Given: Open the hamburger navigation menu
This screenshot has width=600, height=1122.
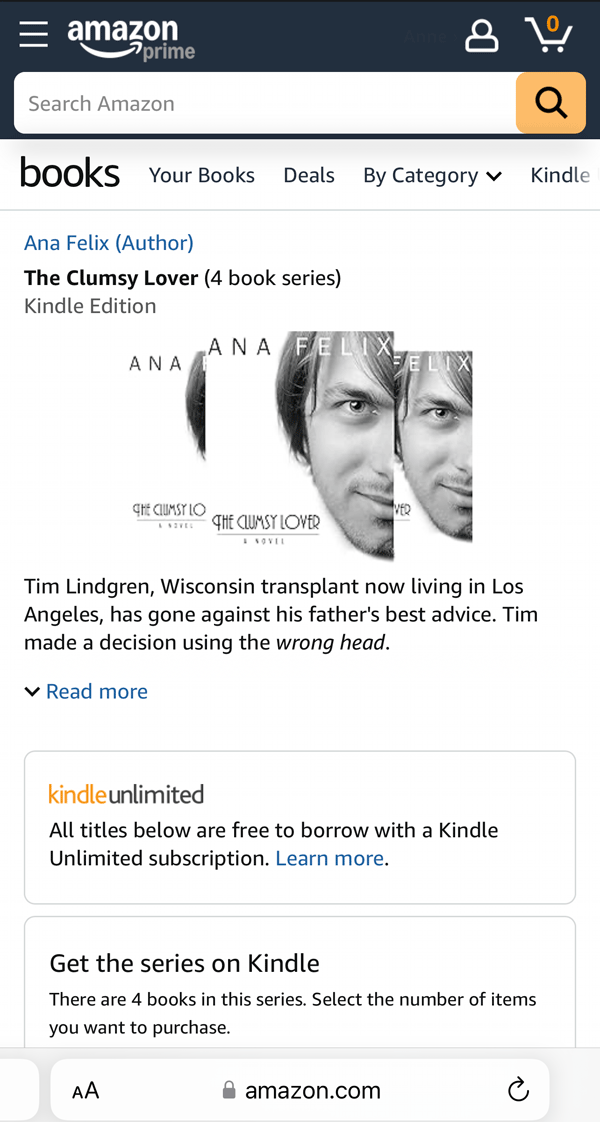Looking at the screenshot, I should pos(34,34).
